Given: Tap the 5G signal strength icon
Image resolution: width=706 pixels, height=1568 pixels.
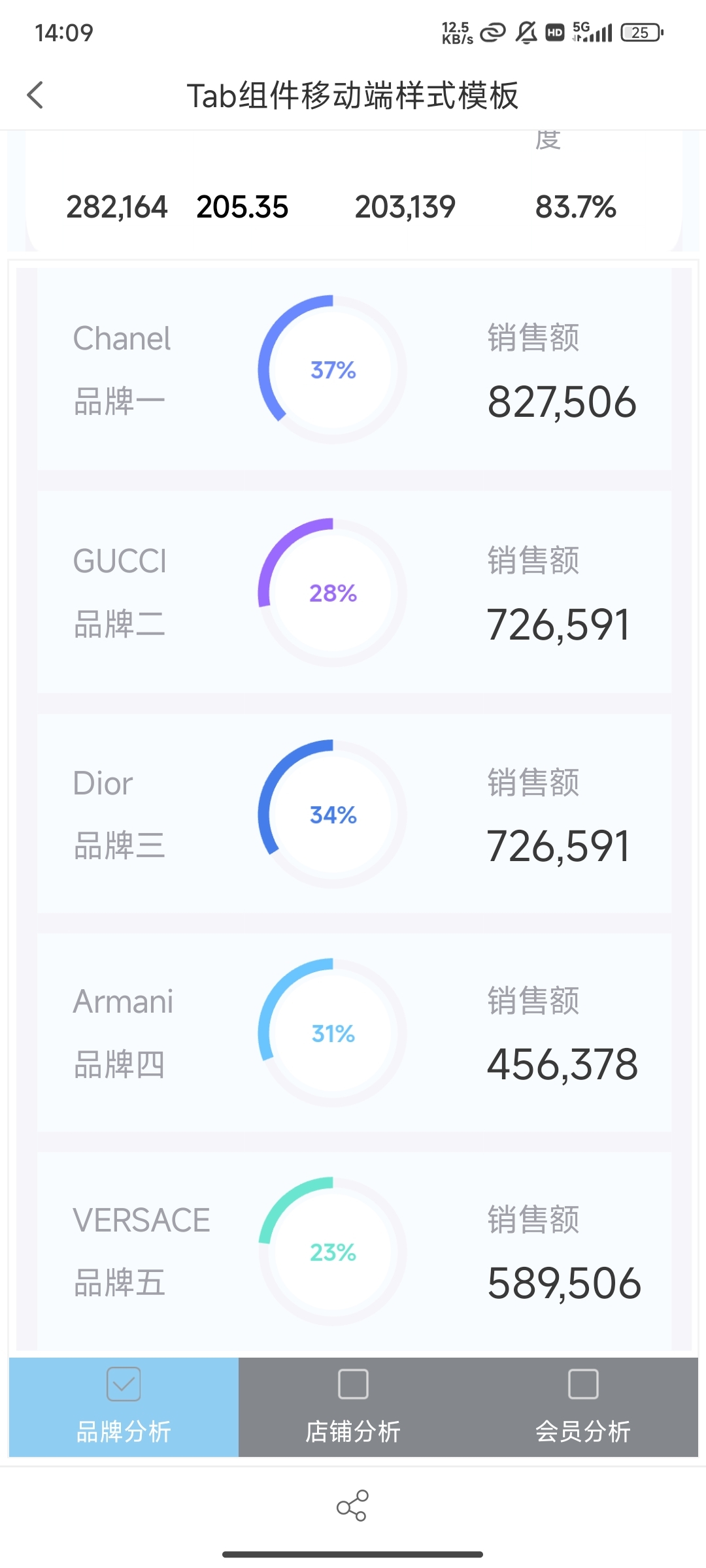Looking at the screenshot, I should coord(592,32).
